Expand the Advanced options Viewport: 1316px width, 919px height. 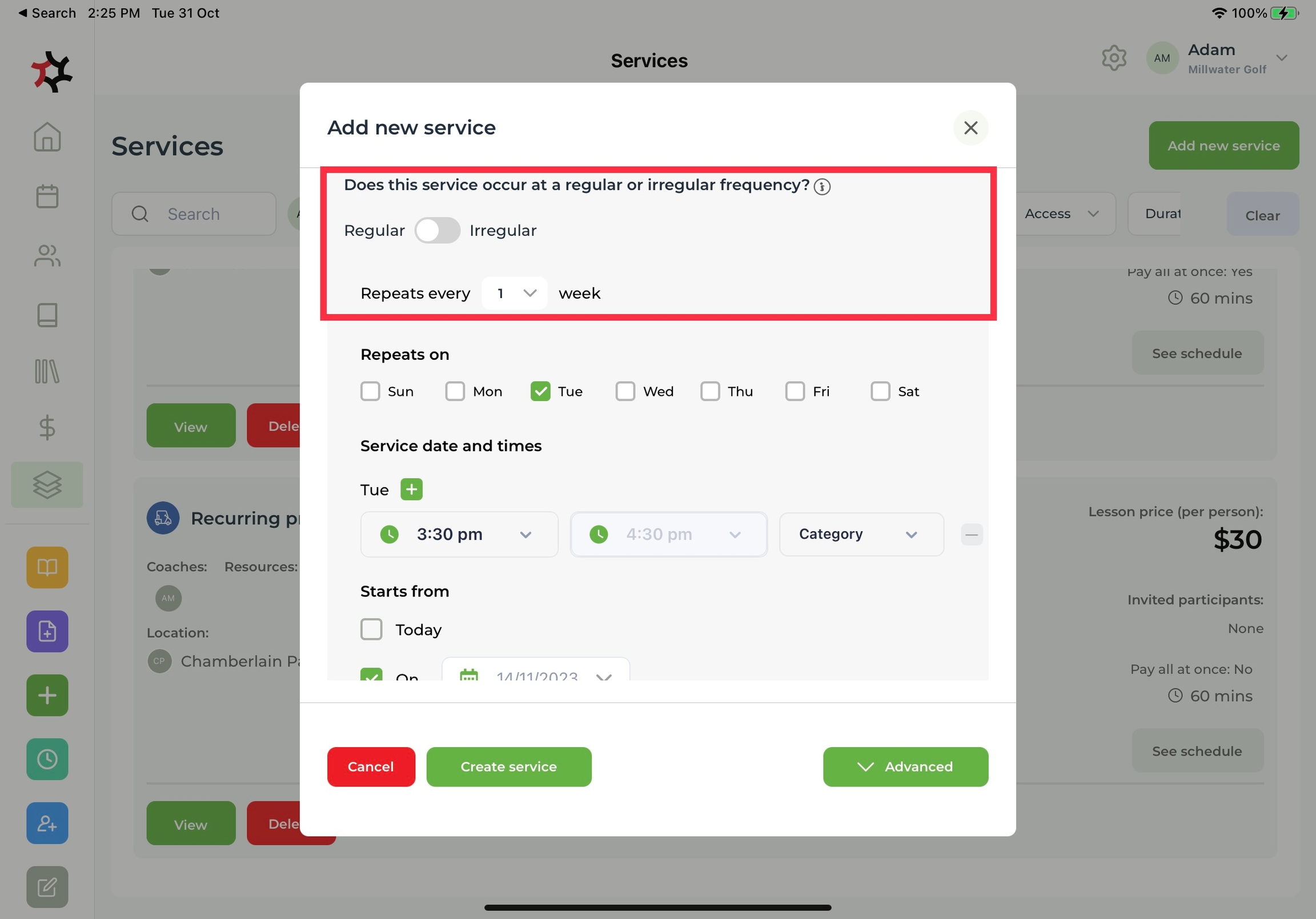pyautogui.click(x=905, y=766)
